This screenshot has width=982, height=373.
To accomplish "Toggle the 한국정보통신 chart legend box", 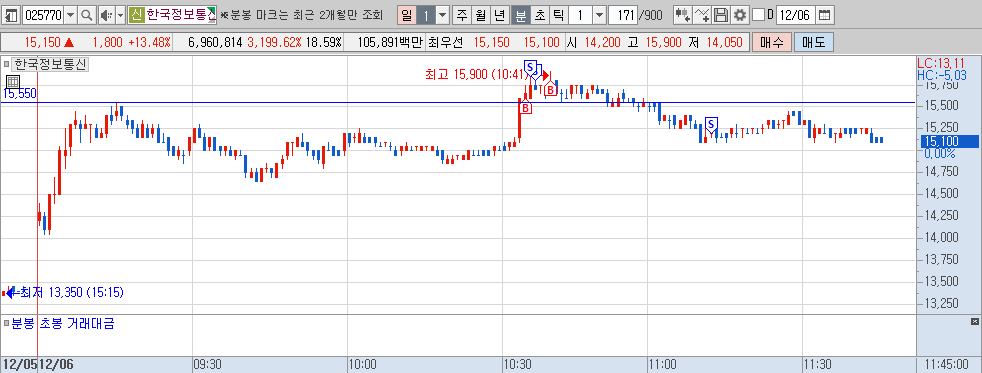I will click(7, 64).
